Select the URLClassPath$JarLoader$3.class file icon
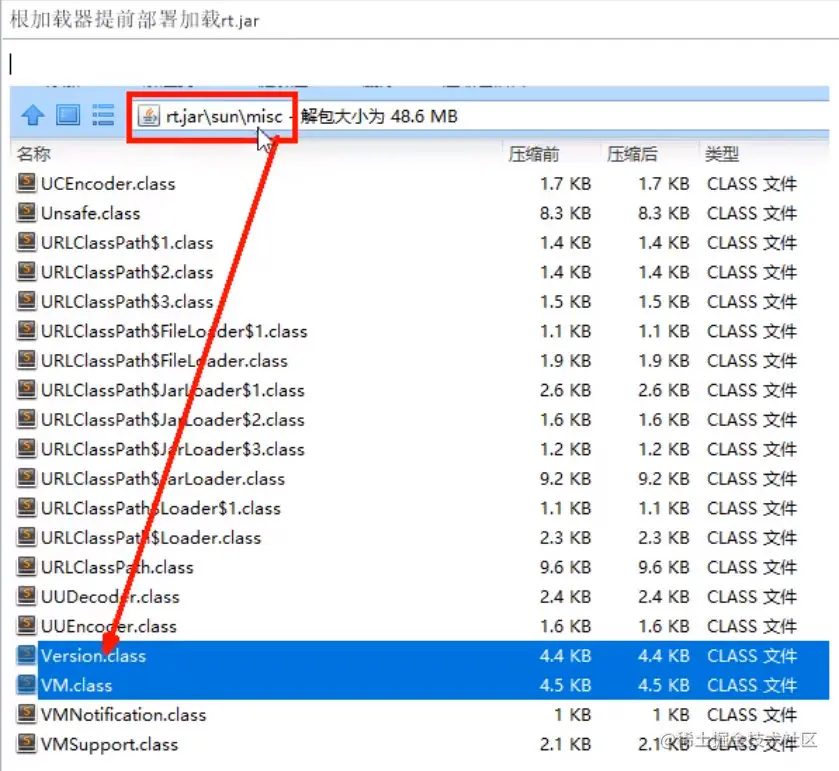Viewport: 839px width, 771px height. 26,448
